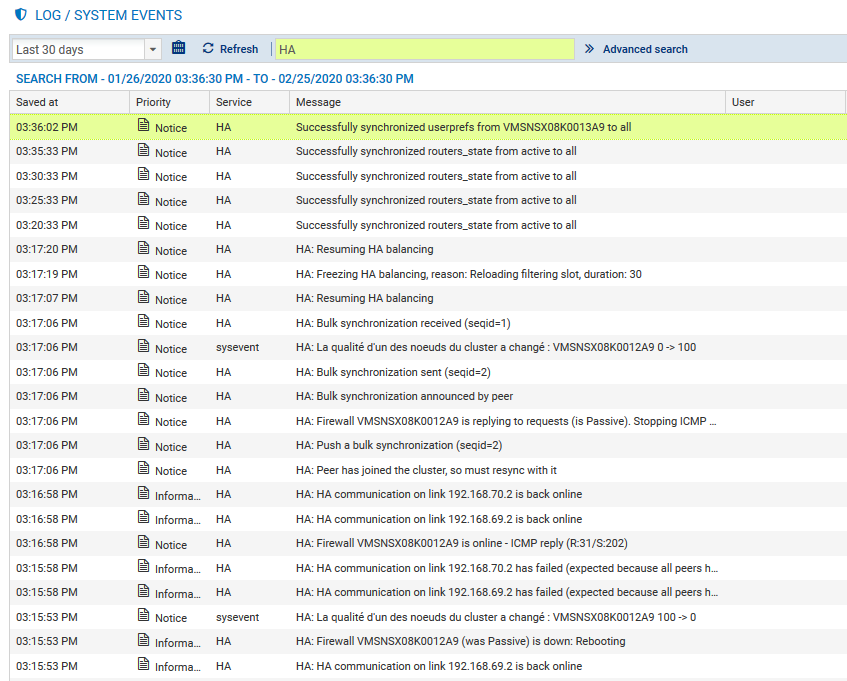
Task: Click the Service column header
Action: [x=234, y=102]
